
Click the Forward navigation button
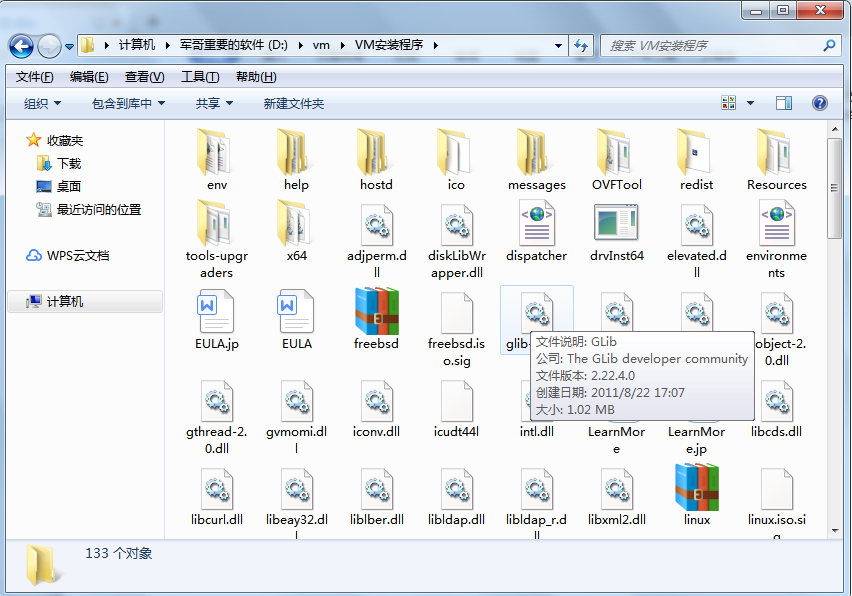(49, 46)
